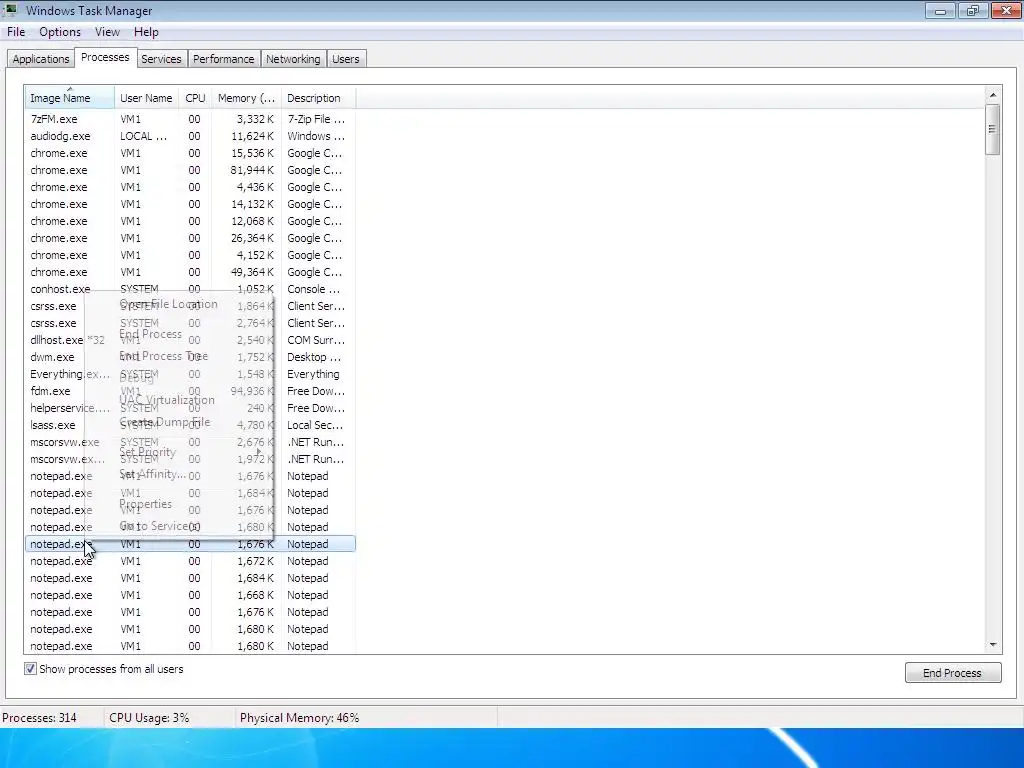This screenshot has width=1024, height=768.
Task: Select the dwm.exe process
Action: tap(190, 357)
